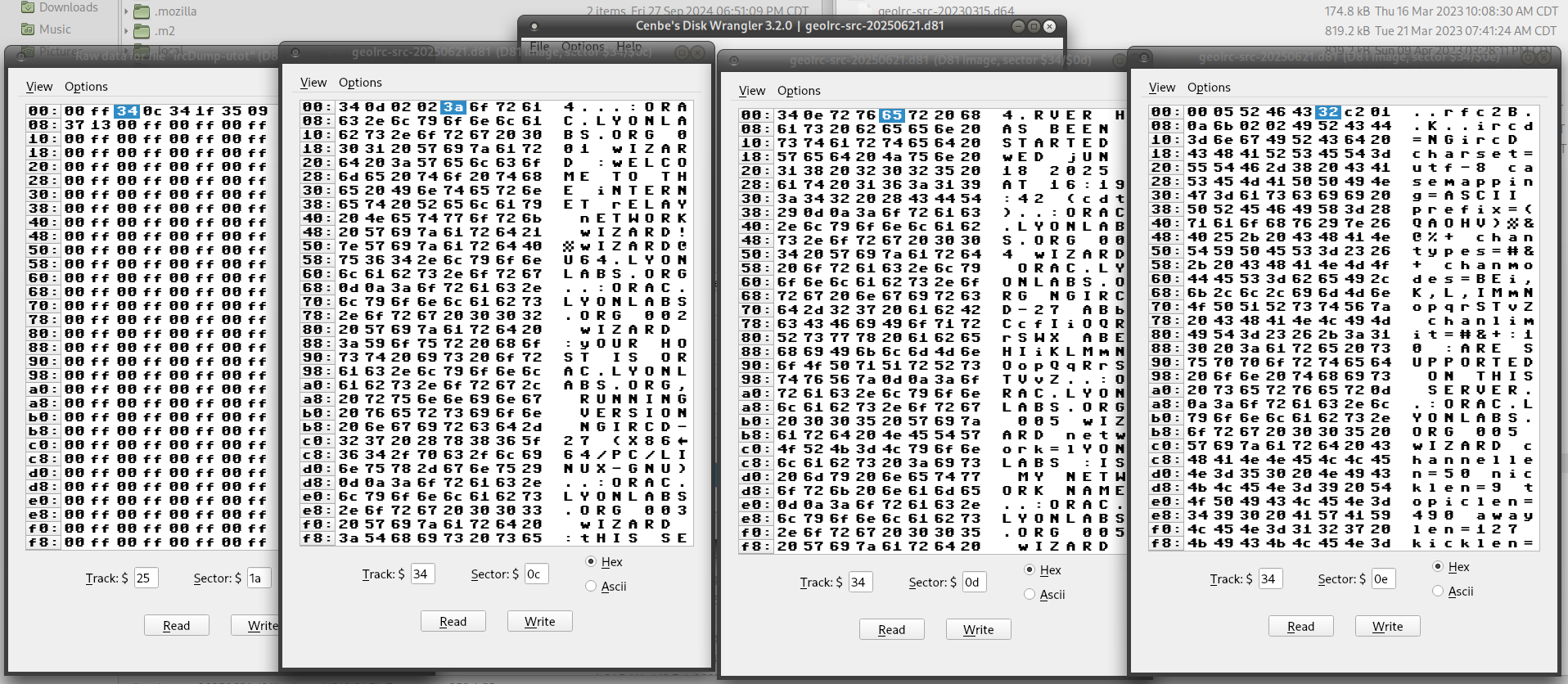
Task: Focus Track field in the sector $0c window
Action: pos(422,574)
